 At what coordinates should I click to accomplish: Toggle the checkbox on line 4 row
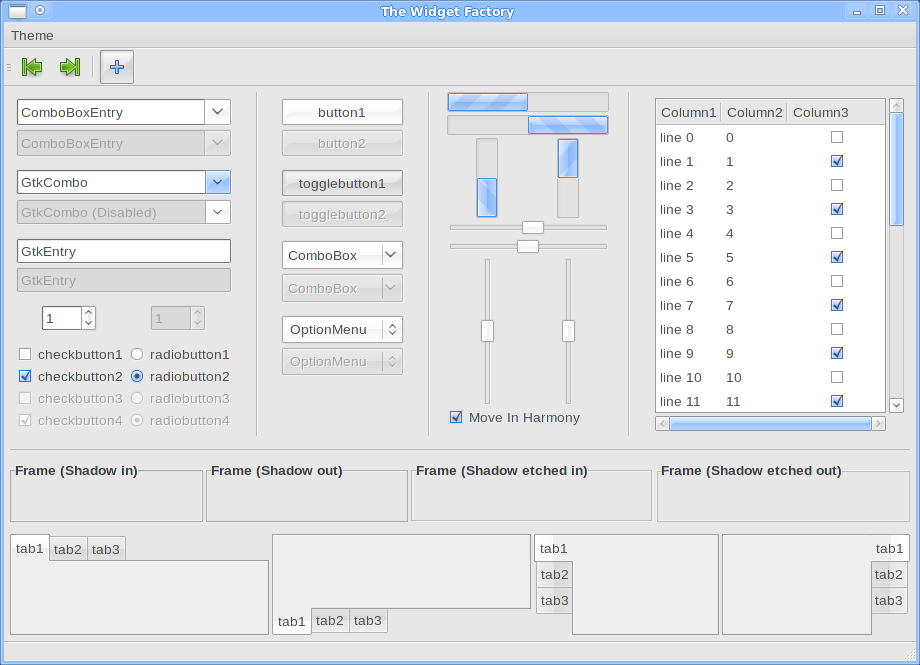tap(837, 233)
